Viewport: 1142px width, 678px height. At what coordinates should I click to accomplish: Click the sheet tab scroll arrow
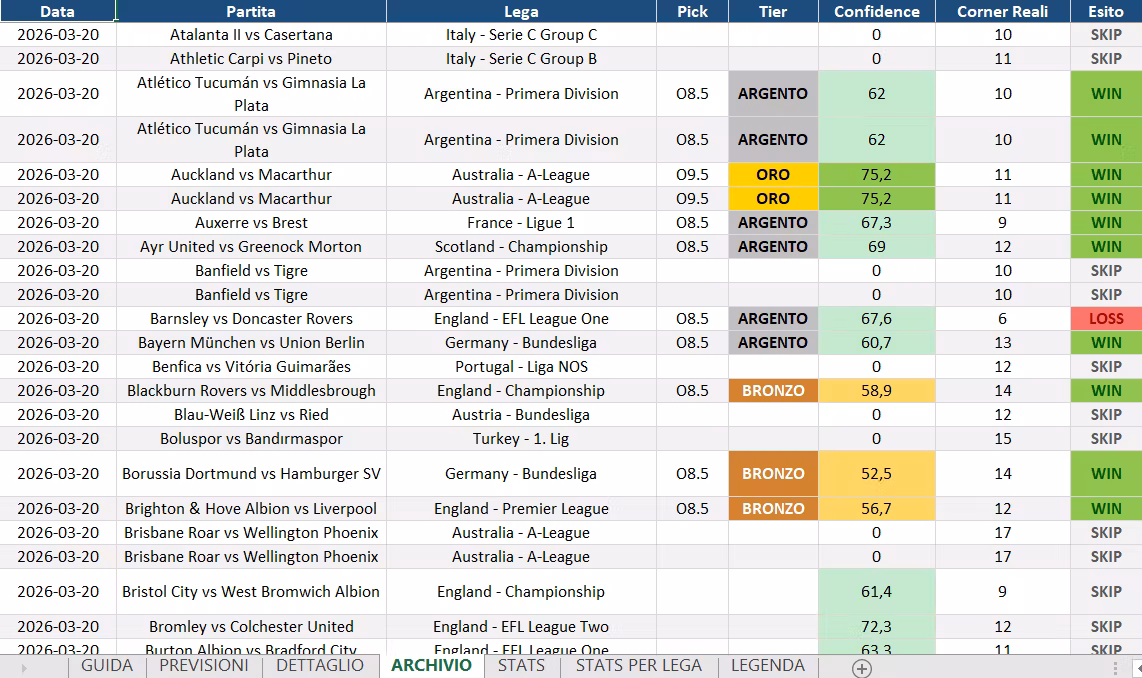24,667
